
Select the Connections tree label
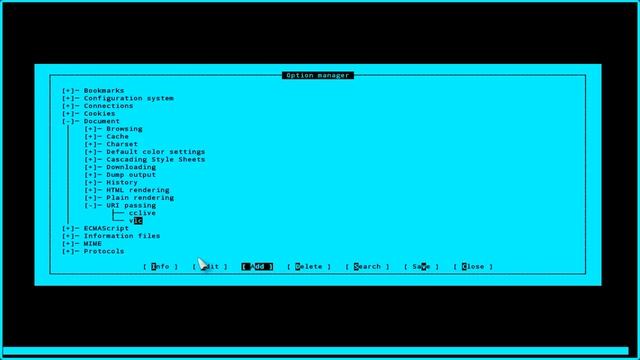[109, 106]
